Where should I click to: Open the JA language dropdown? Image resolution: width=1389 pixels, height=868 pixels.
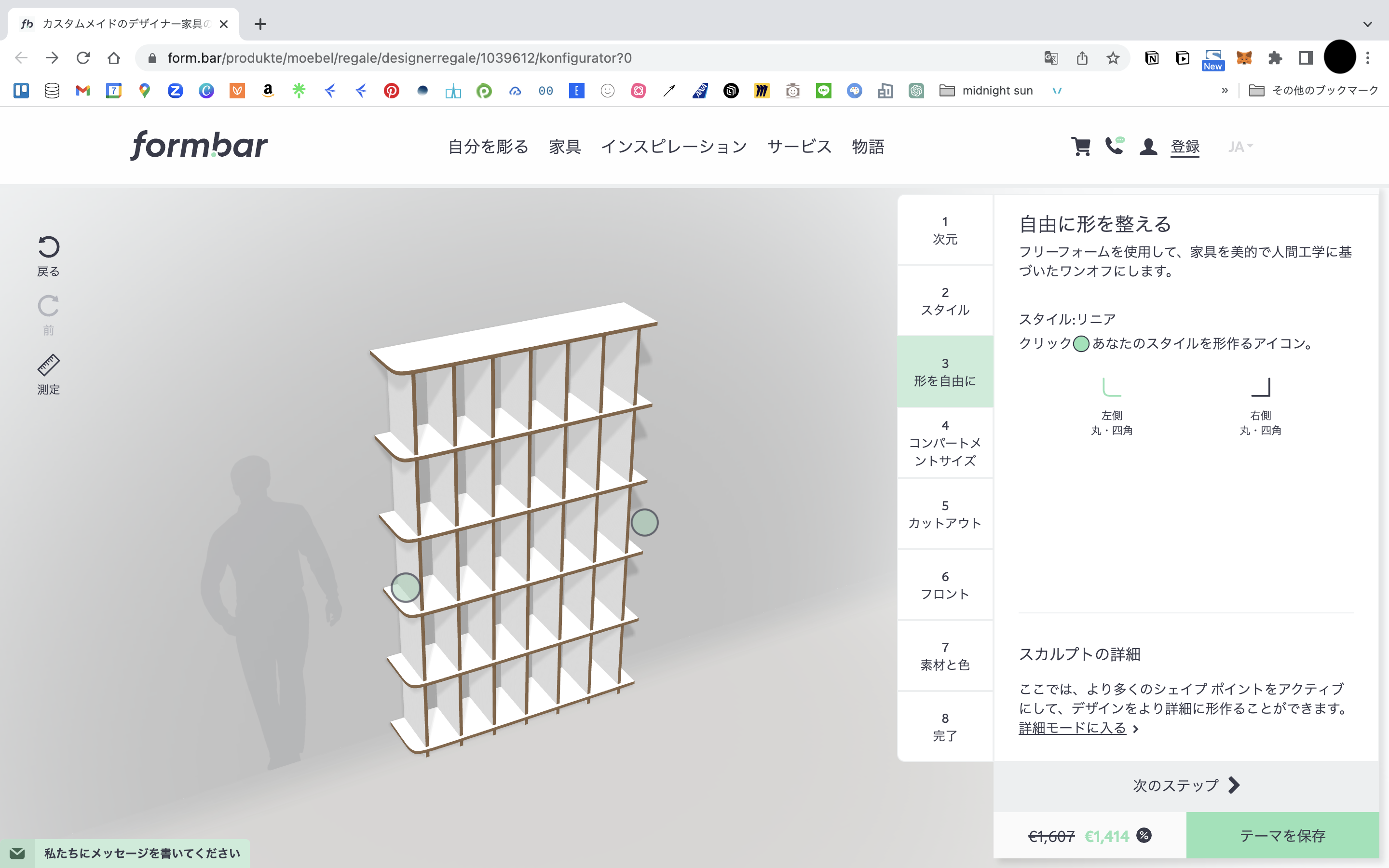pyautogui.click(x=1240, y=147)
